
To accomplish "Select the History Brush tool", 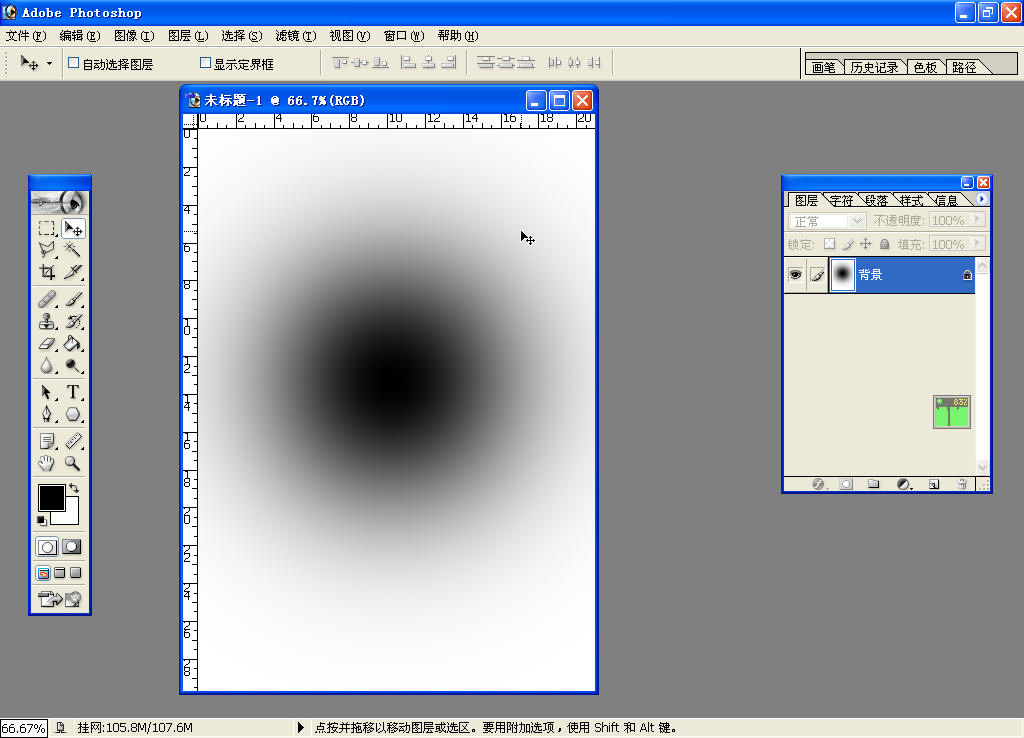I will tap(73, 321).
